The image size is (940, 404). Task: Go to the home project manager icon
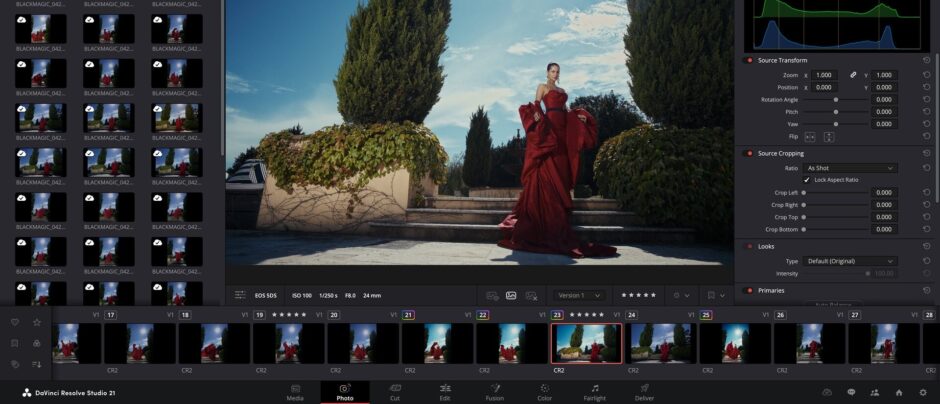898,392
